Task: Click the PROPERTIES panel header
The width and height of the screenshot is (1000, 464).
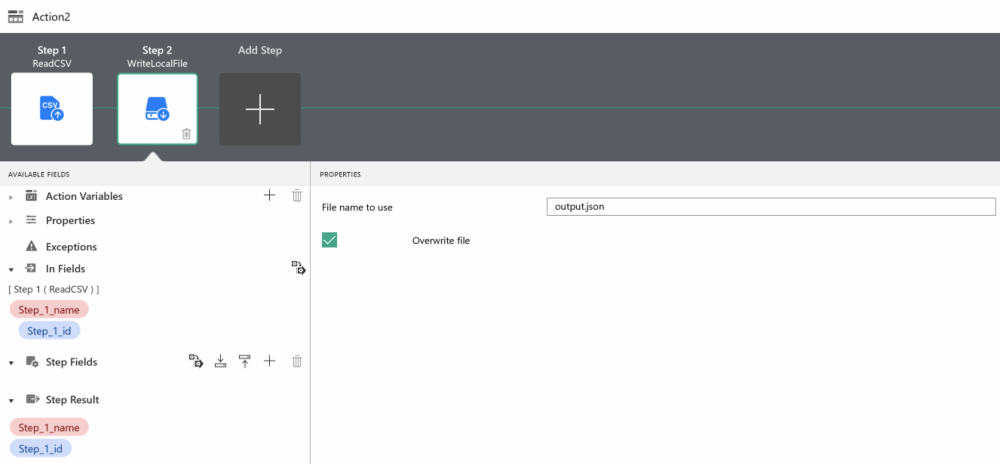Action: coord(340,174)
